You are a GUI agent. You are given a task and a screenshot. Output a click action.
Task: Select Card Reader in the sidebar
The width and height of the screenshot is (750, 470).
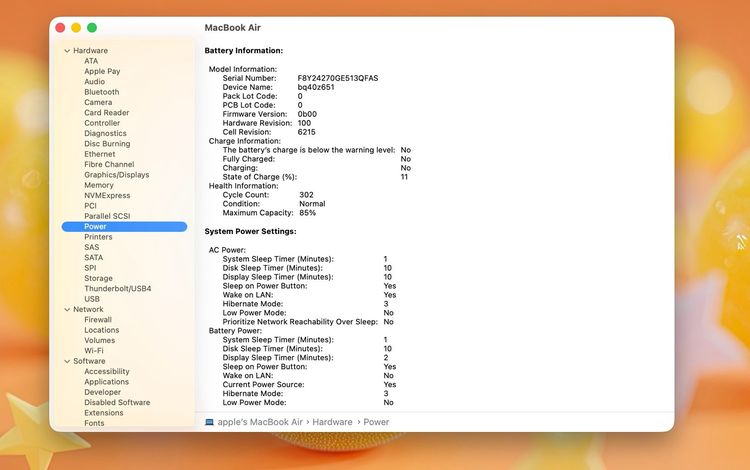(107, 113)
